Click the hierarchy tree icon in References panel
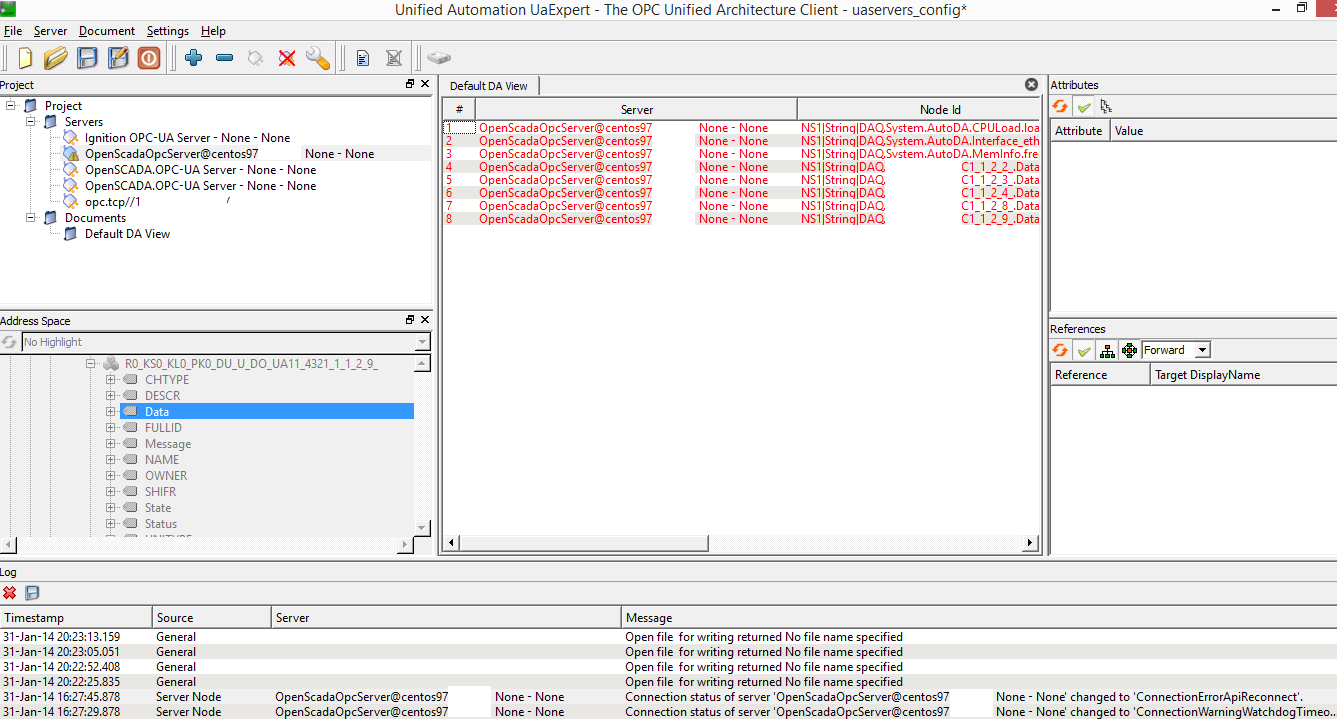Viewport: 1337px width, 721px height. tap(1107, 350)
